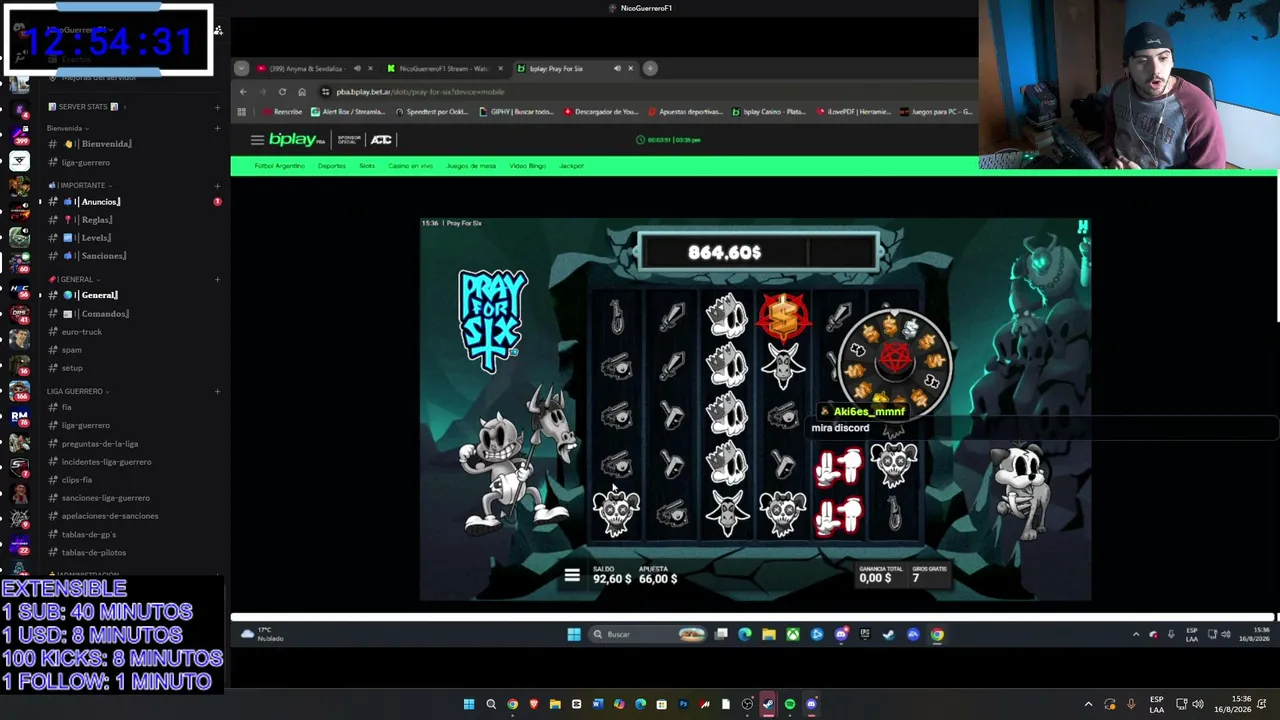This screenshot has width=1280, height=720.
Task: Open the Pray For Six game menu
Action: [x=572, y=576]
